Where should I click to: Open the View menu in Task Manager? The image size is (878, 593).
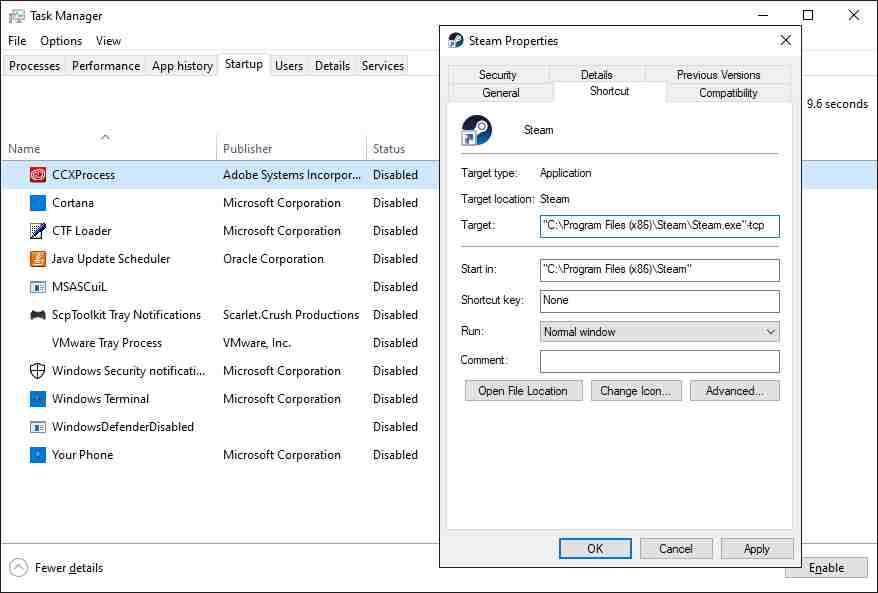pos(108,41)
